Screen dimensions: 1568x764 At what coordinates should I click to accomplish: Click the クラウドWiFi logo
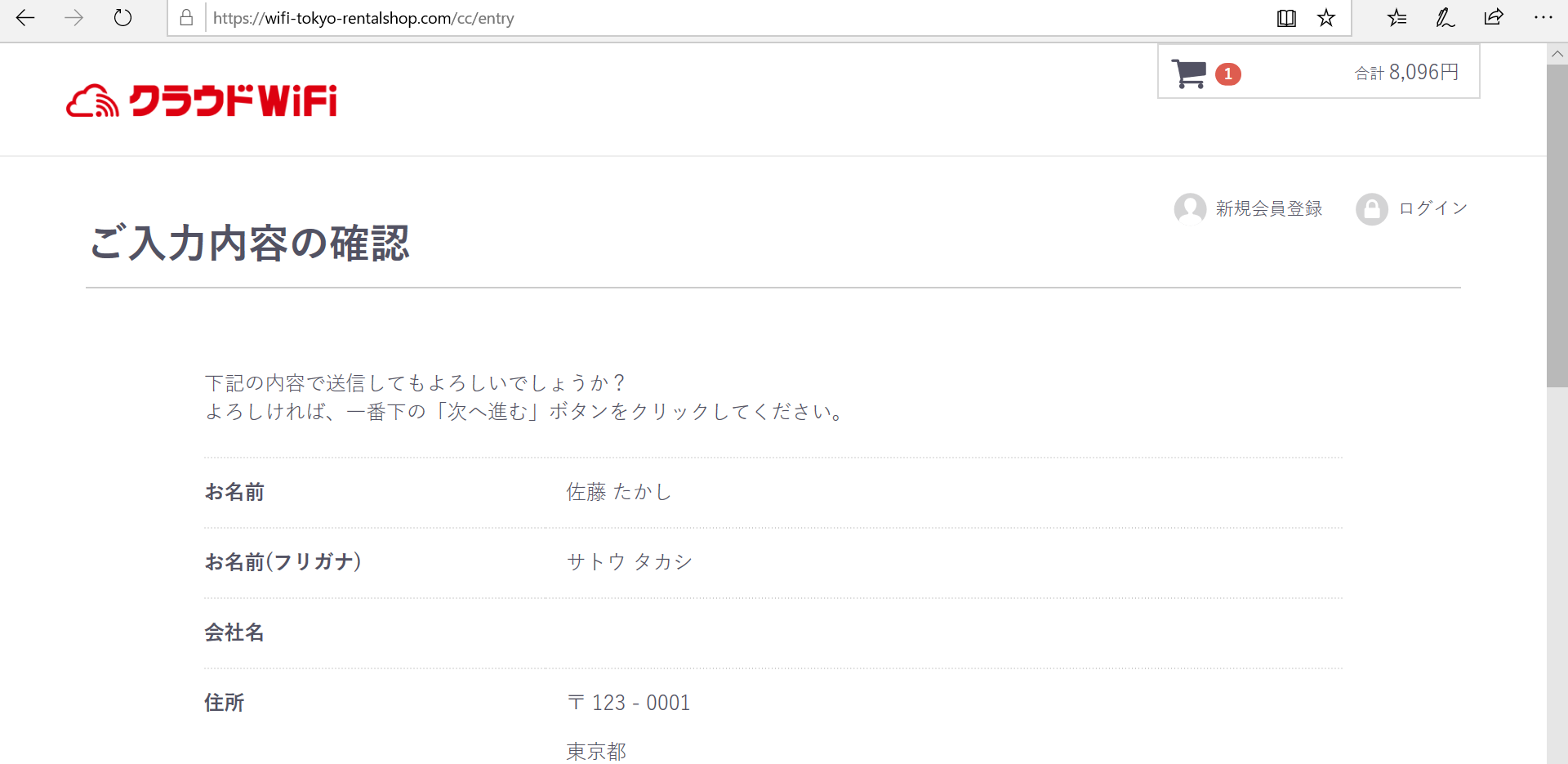tap(202, 101)
